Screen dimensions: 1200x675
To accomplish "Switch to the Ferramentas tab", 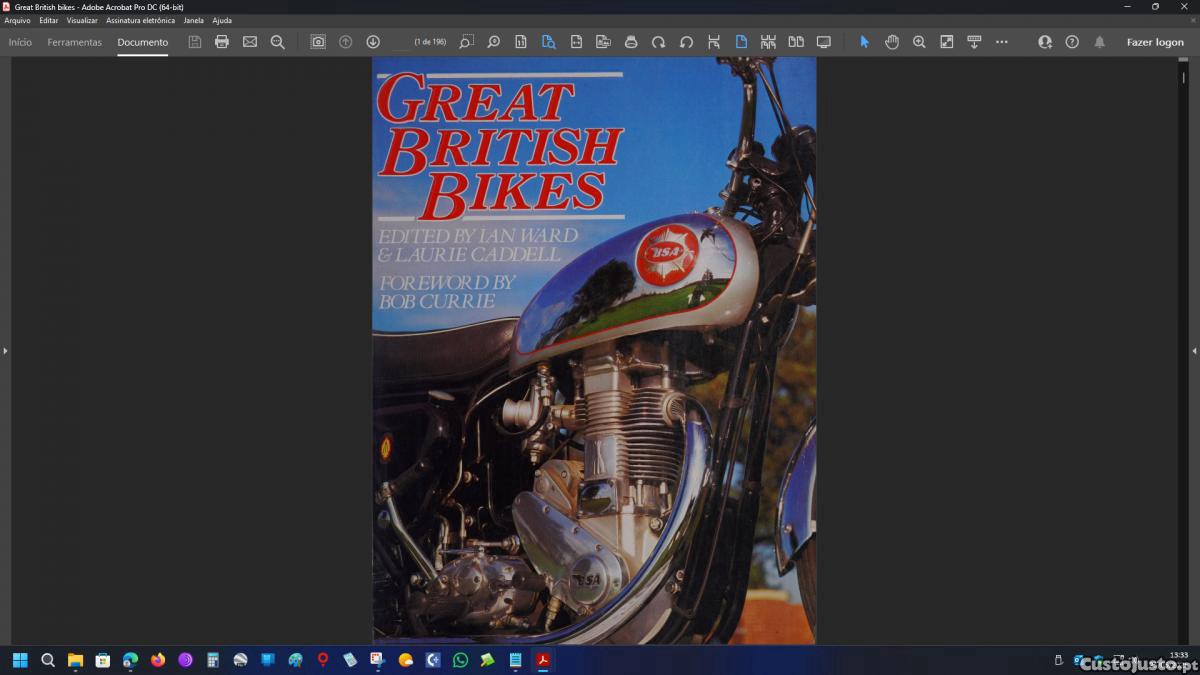I will pos(75,42).
